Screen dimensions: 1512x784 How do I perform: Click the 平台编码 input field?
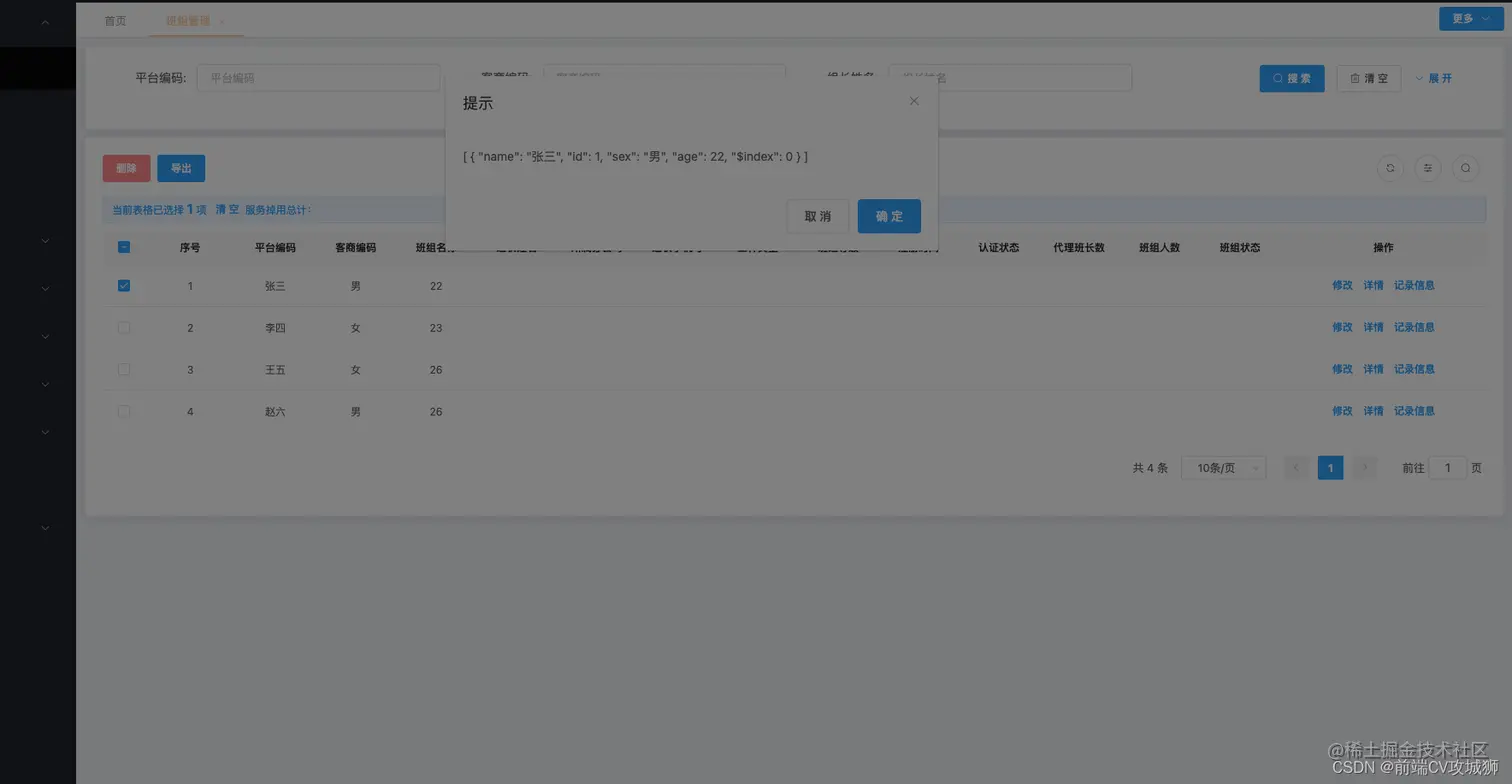(x=318, y=78)
